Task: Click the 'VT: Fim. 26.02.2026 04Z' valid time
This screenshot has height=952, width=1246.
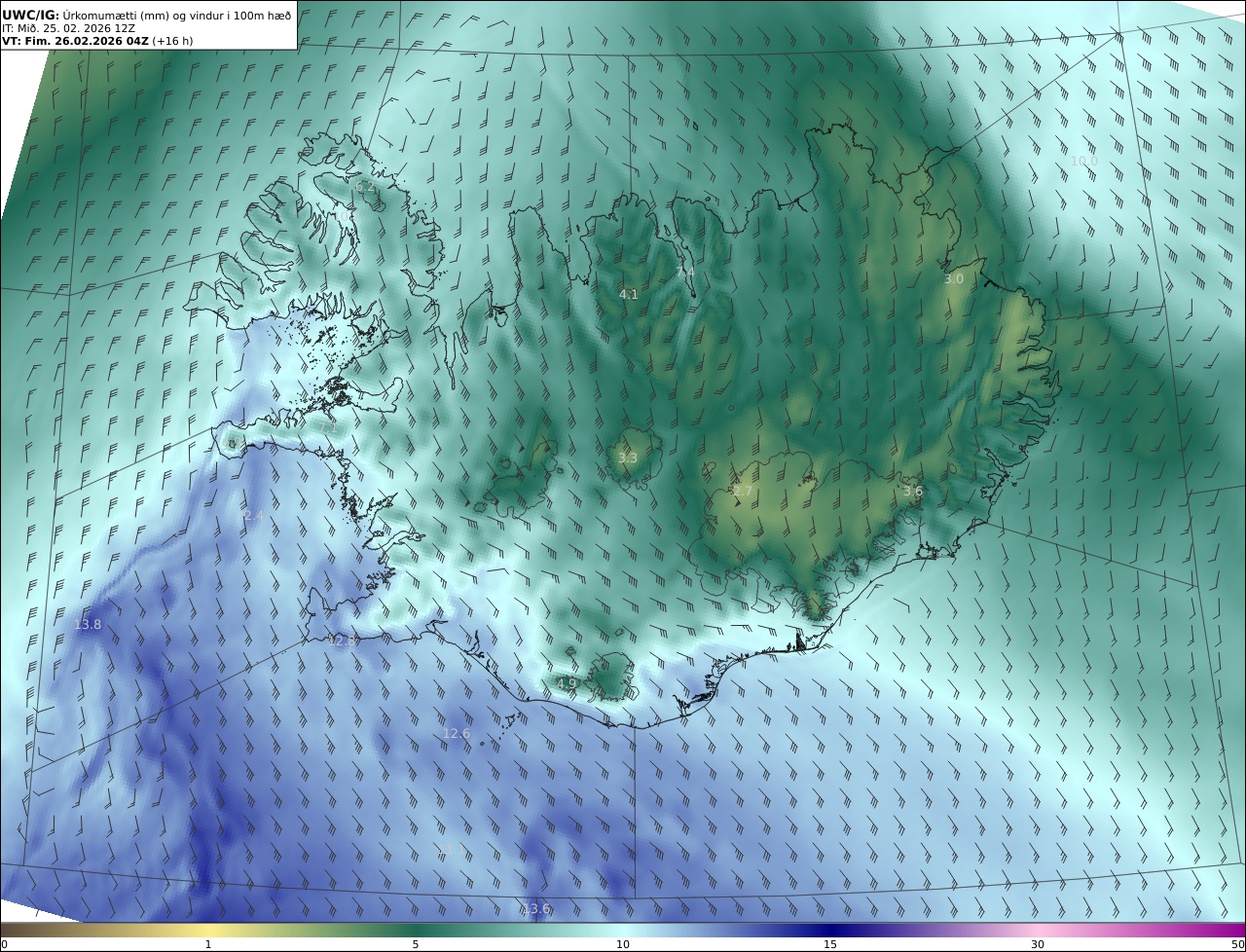Action: pos(75,41)
